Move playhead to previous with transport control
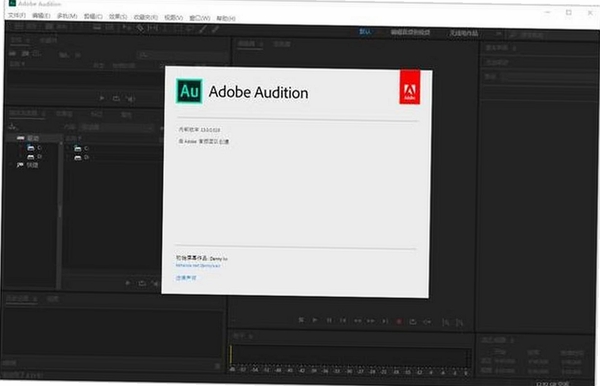Screen dimensions: 600x386 343,321
